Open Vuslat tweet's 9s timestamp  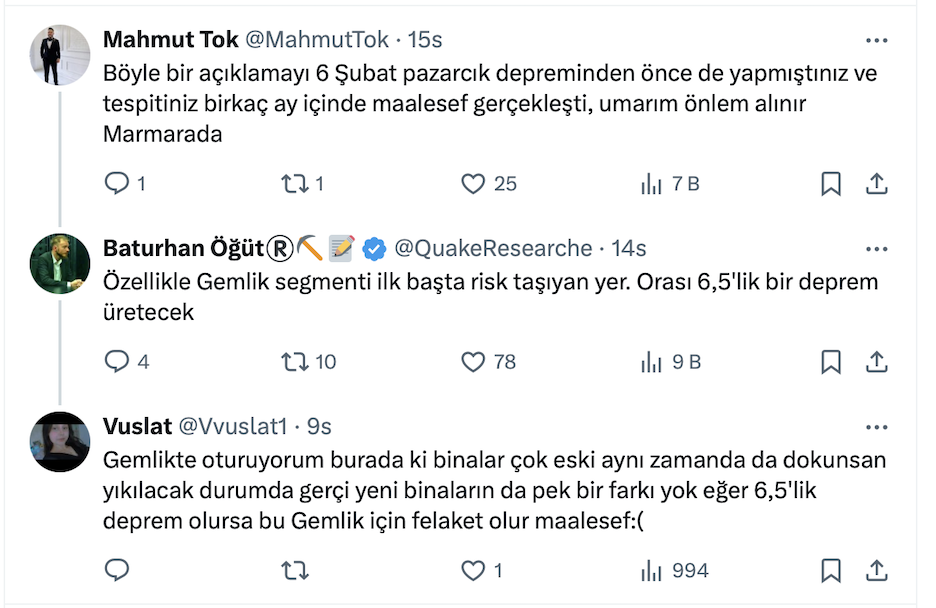pyautogui.click(x=319, y=427)
